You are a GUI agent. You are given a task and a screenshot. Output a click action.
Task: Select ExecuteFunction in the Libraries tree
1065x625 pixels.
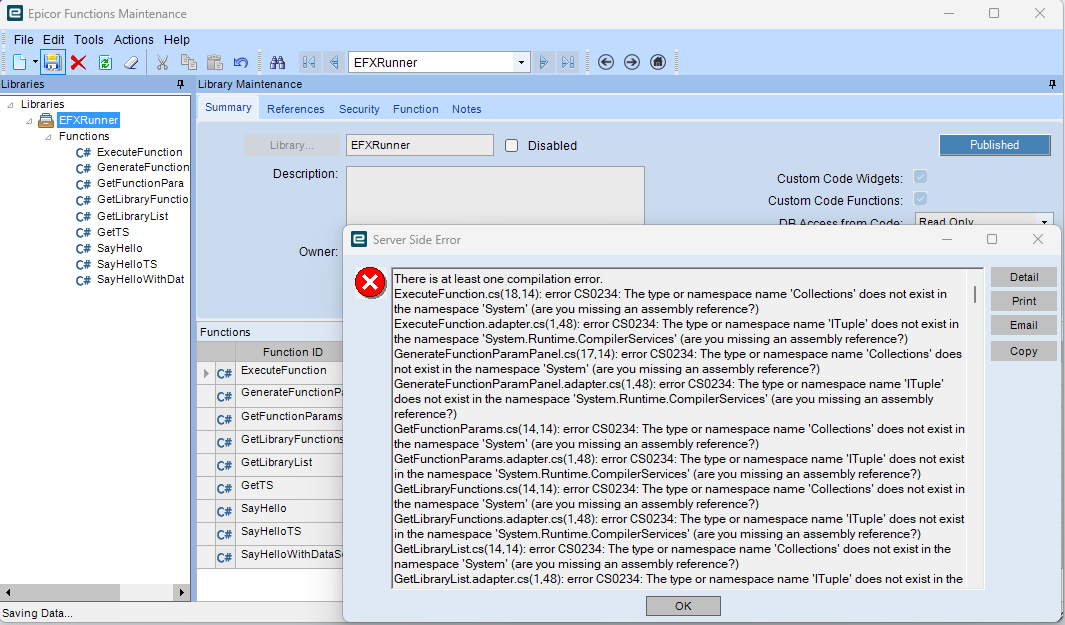point(139,152)
